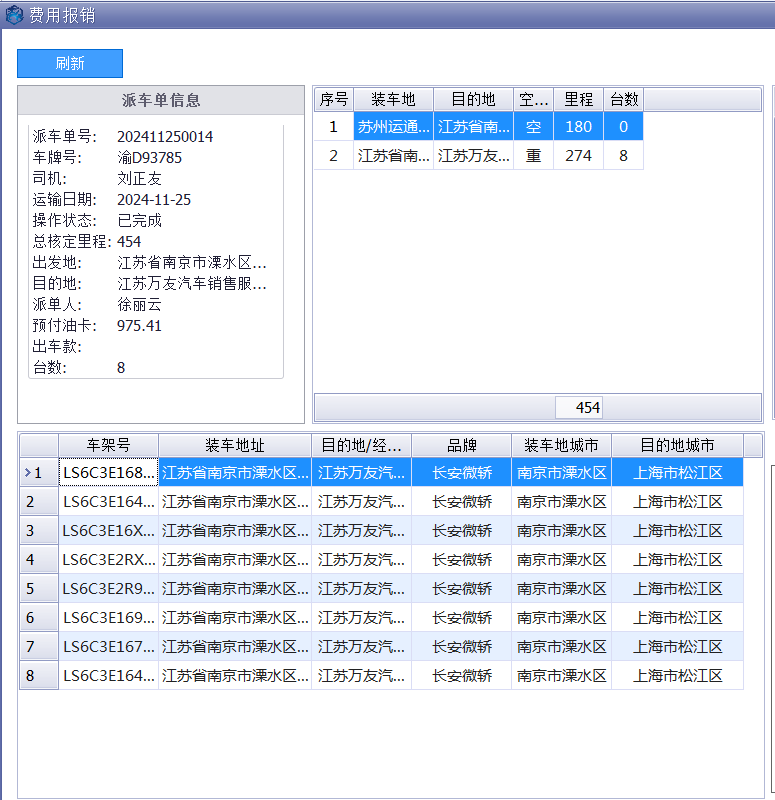
Task: Click the app icon in the title bar
Action: (14, 14)
